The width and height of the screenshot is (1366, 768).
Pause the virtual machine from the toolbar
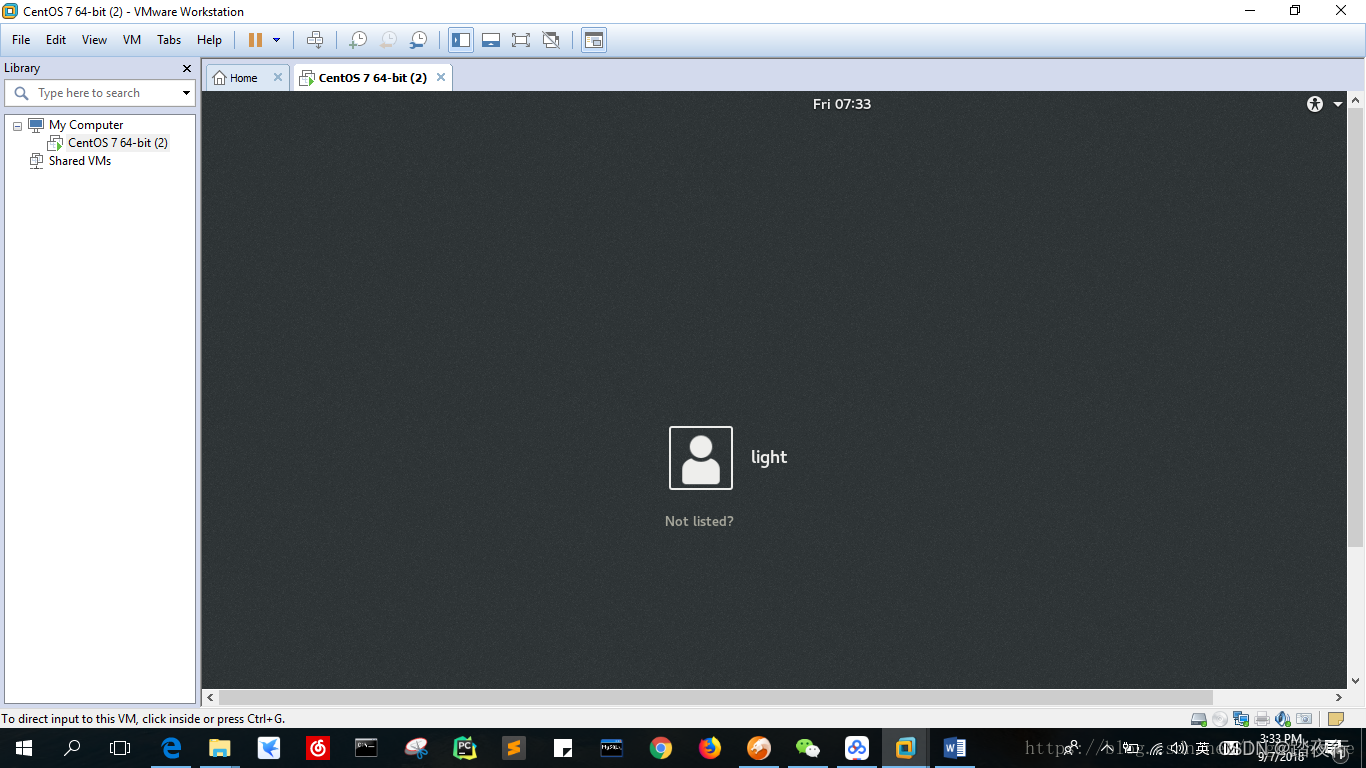coord(255,40)
